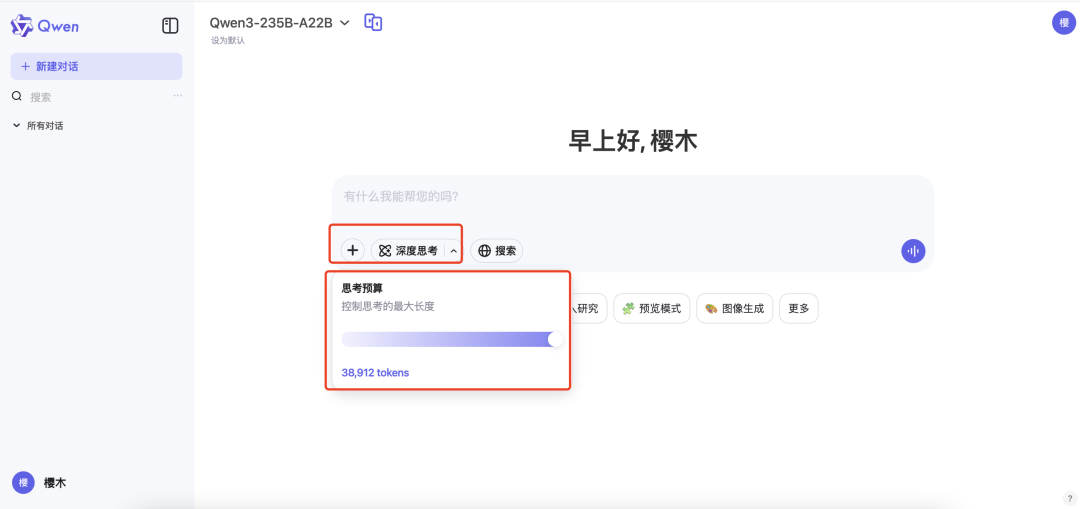Open the three-dot menu beside sidebar search
The height and width of the screenshot is (509, 1080).
pyautogui.click(x=178, y=96)
